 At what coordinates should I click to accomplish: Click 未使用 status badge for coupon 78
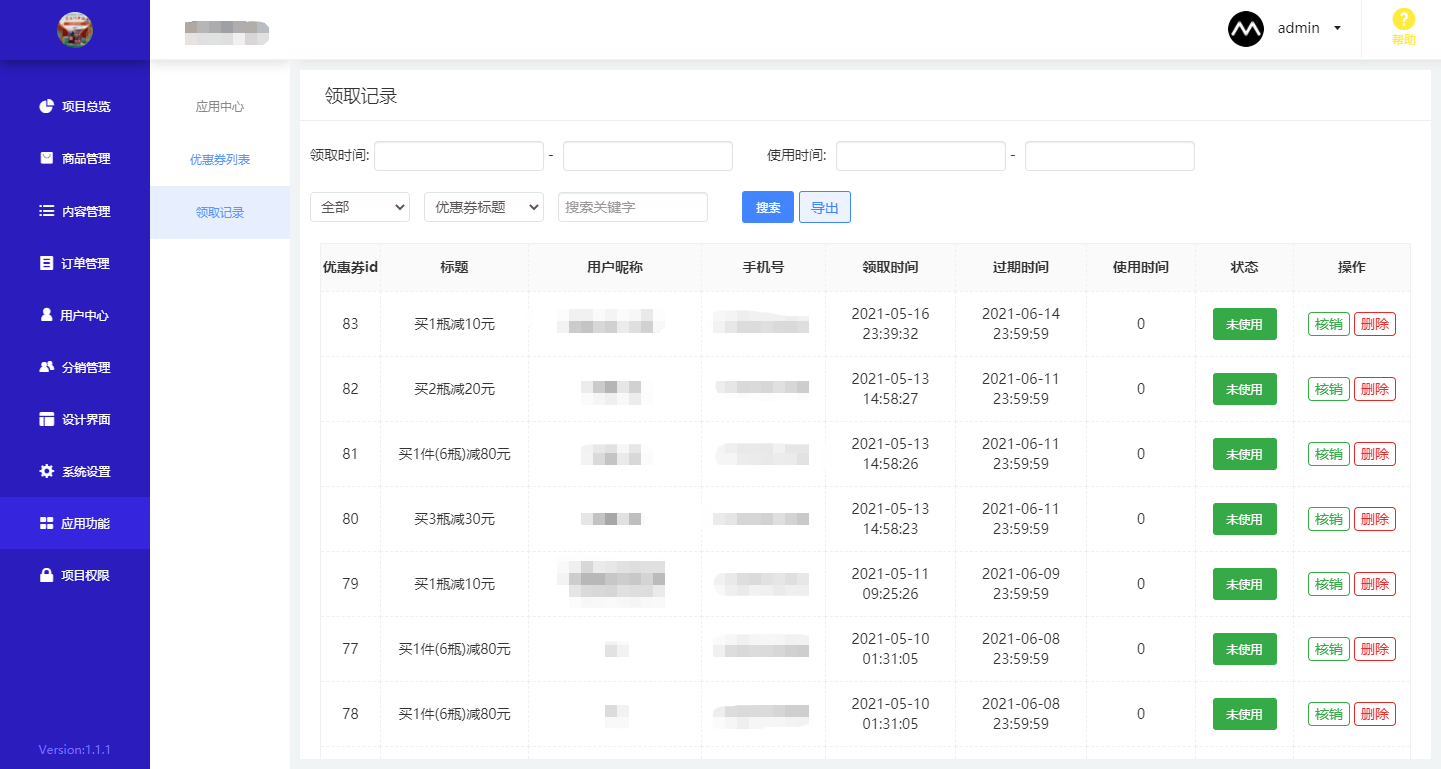click(x=1245, y=714)
